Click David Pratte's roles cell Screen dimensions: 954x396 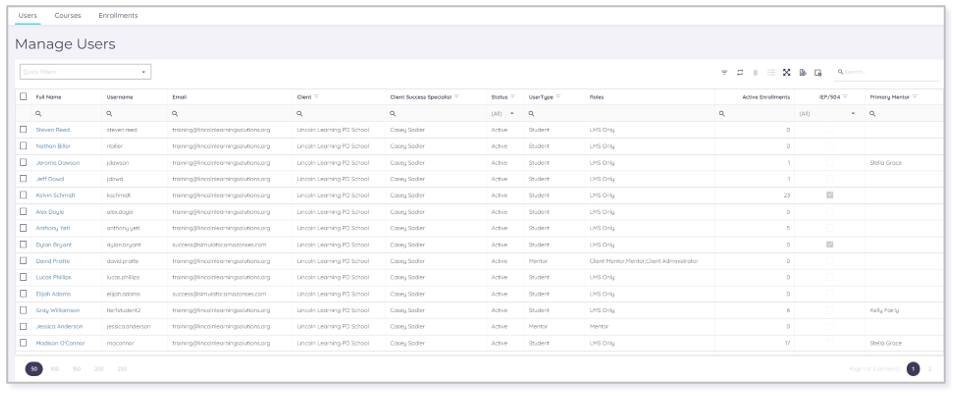click(x=644, y=261)
